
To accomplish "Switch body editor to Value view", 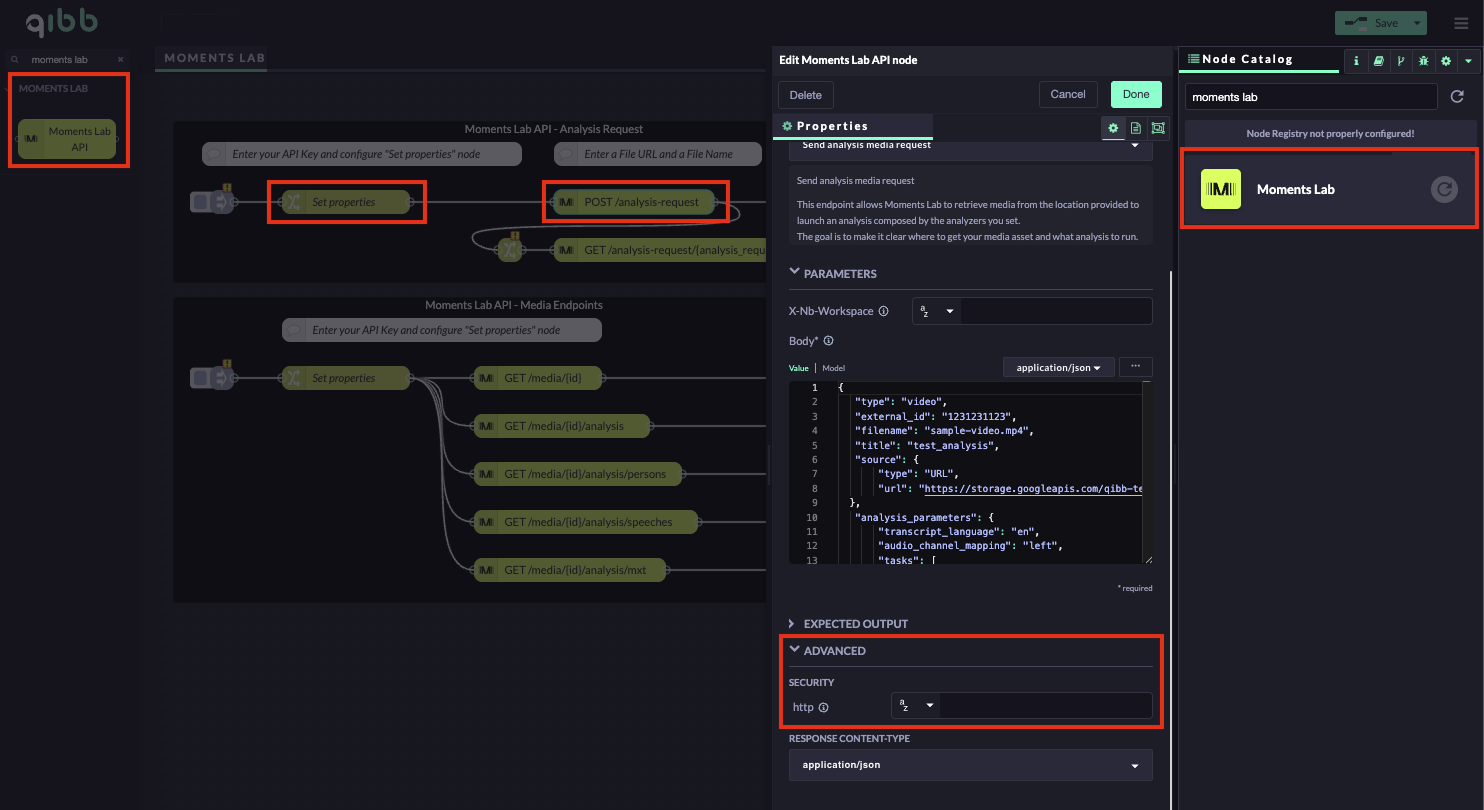I will click(798, 368).
